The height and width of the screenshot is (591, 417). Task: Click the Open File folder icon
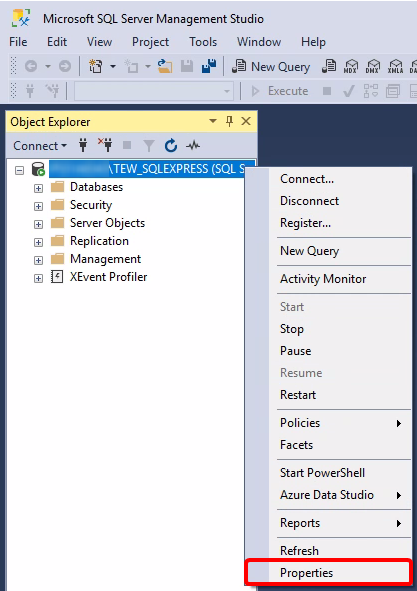tap(165, 66)
